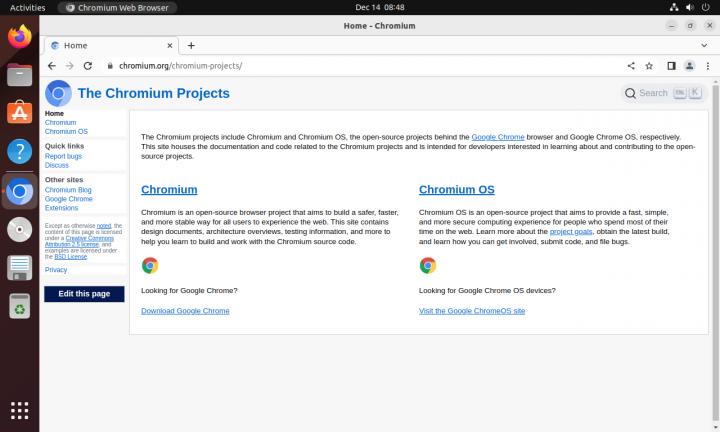Click Edit this page button
Screen dimensions: 720x432
(84, 294)
